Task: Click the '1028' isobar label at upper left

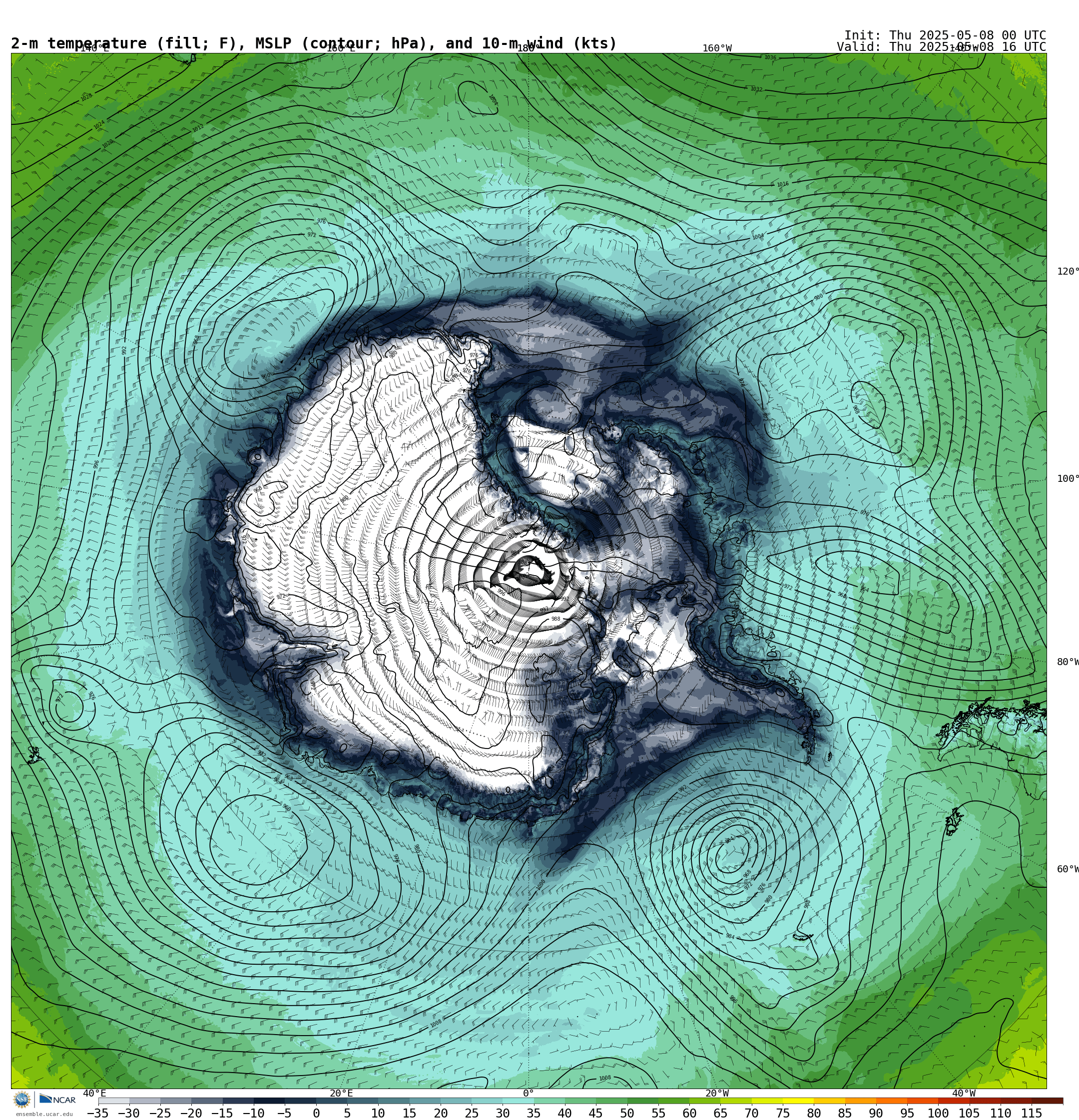Action: tap(86, 97)
